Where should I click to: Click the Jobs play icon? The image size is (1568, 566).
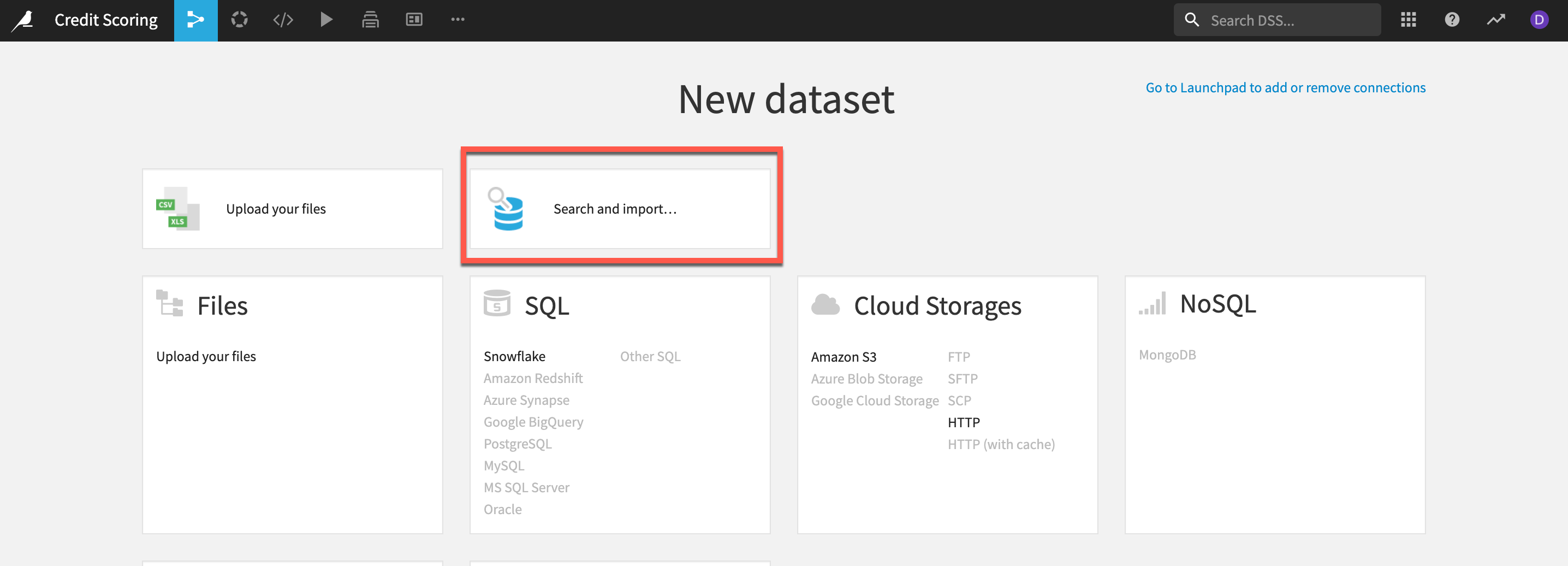[326, 20]
